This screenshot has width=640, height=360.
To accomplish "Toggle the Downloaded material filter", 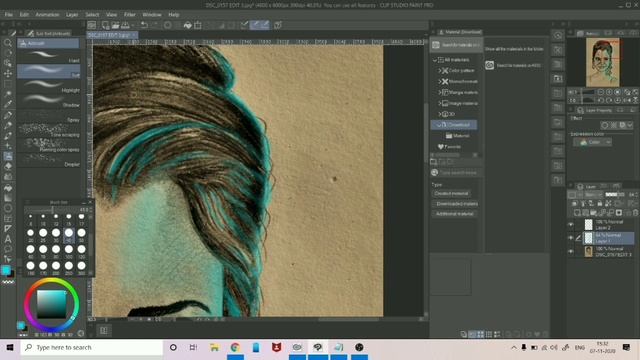I will click(x=455, y=204).
